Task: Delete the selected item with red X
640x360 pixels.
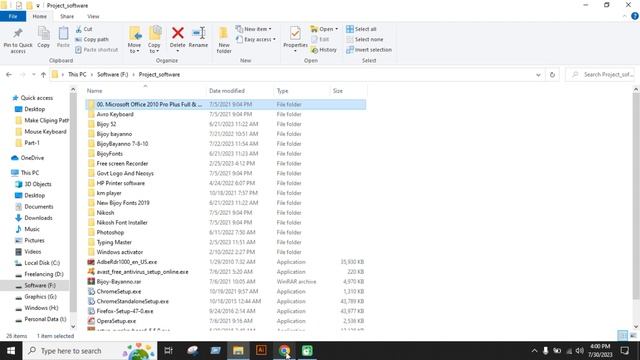Action: [178, 38]
